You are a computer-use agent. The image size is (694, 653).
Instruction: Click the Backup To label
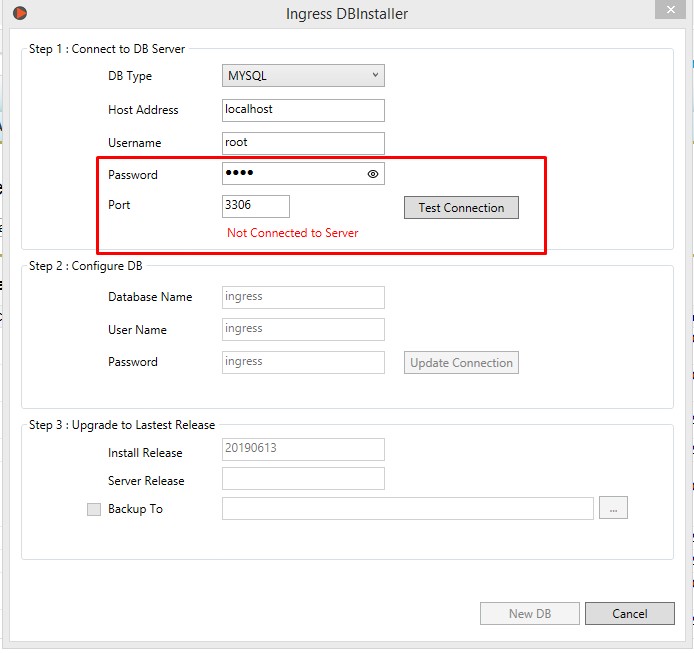(x=135, y=509)
